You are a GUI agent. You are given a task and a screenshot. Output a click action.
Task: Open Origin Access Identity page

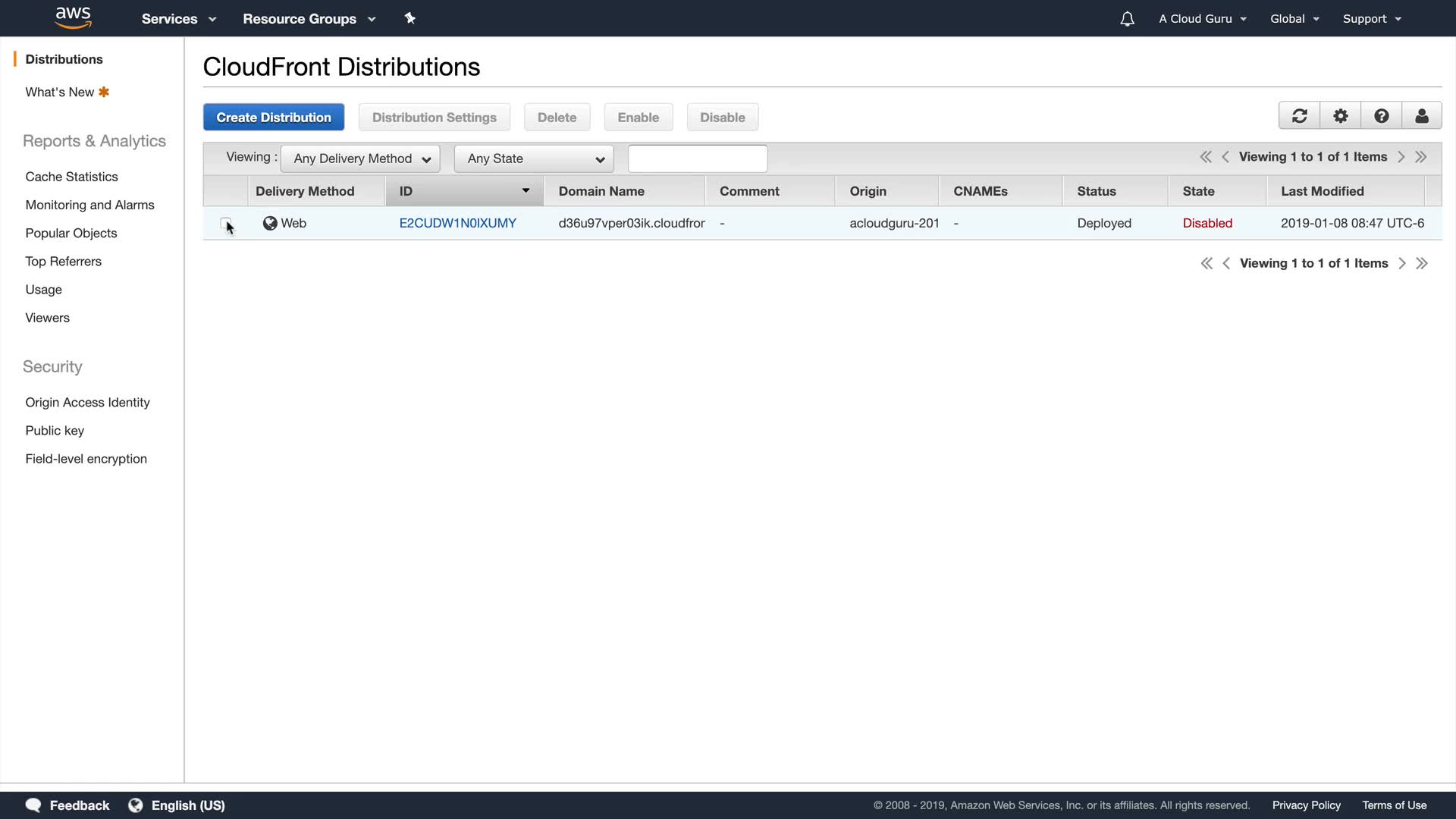pyautogui.click(x=87, y=402)
